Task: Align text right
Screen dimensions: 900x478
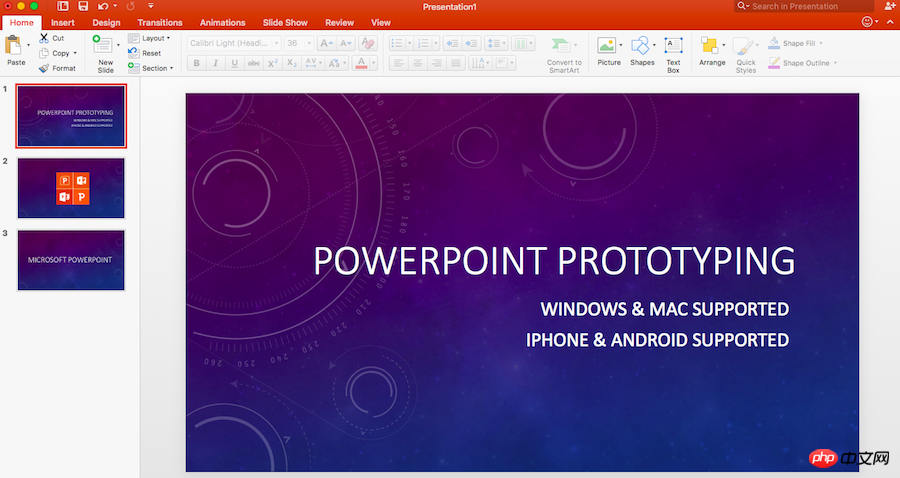Action: pos(437,63)
